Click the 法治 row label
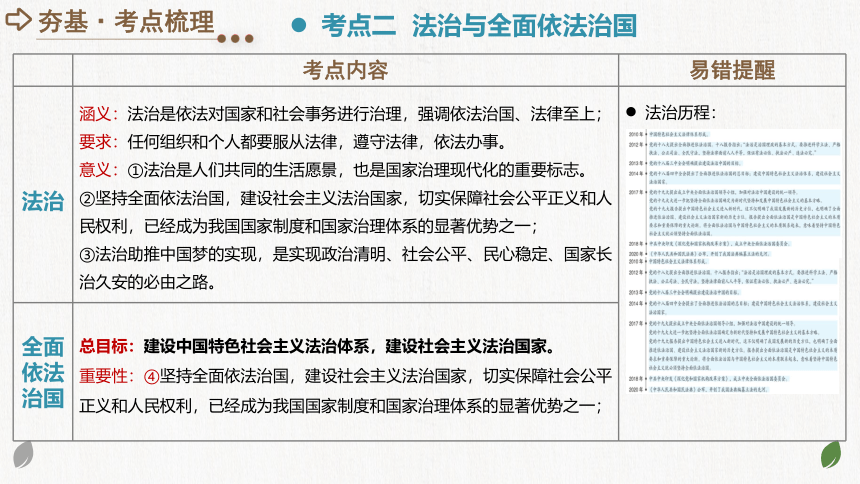Screen dimensions: 860x484 pyautogui.click(x=43, y=201)
